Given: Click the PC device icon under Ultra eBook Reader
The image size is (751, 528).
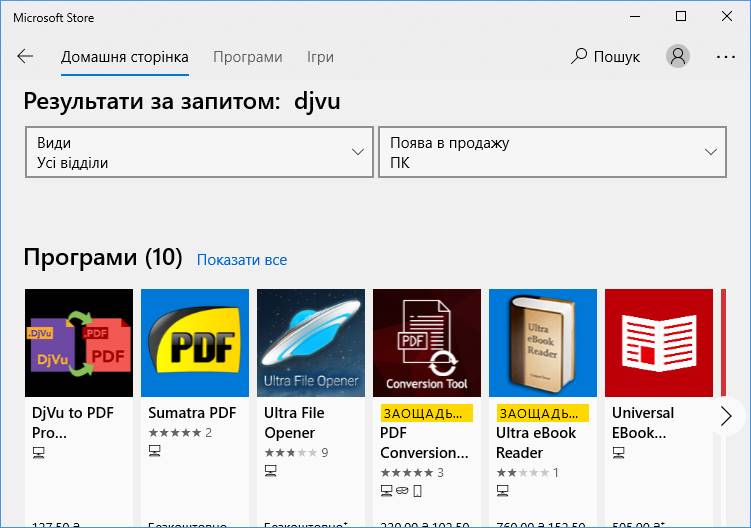Looking at the screenshot, I should pos(502,491).
